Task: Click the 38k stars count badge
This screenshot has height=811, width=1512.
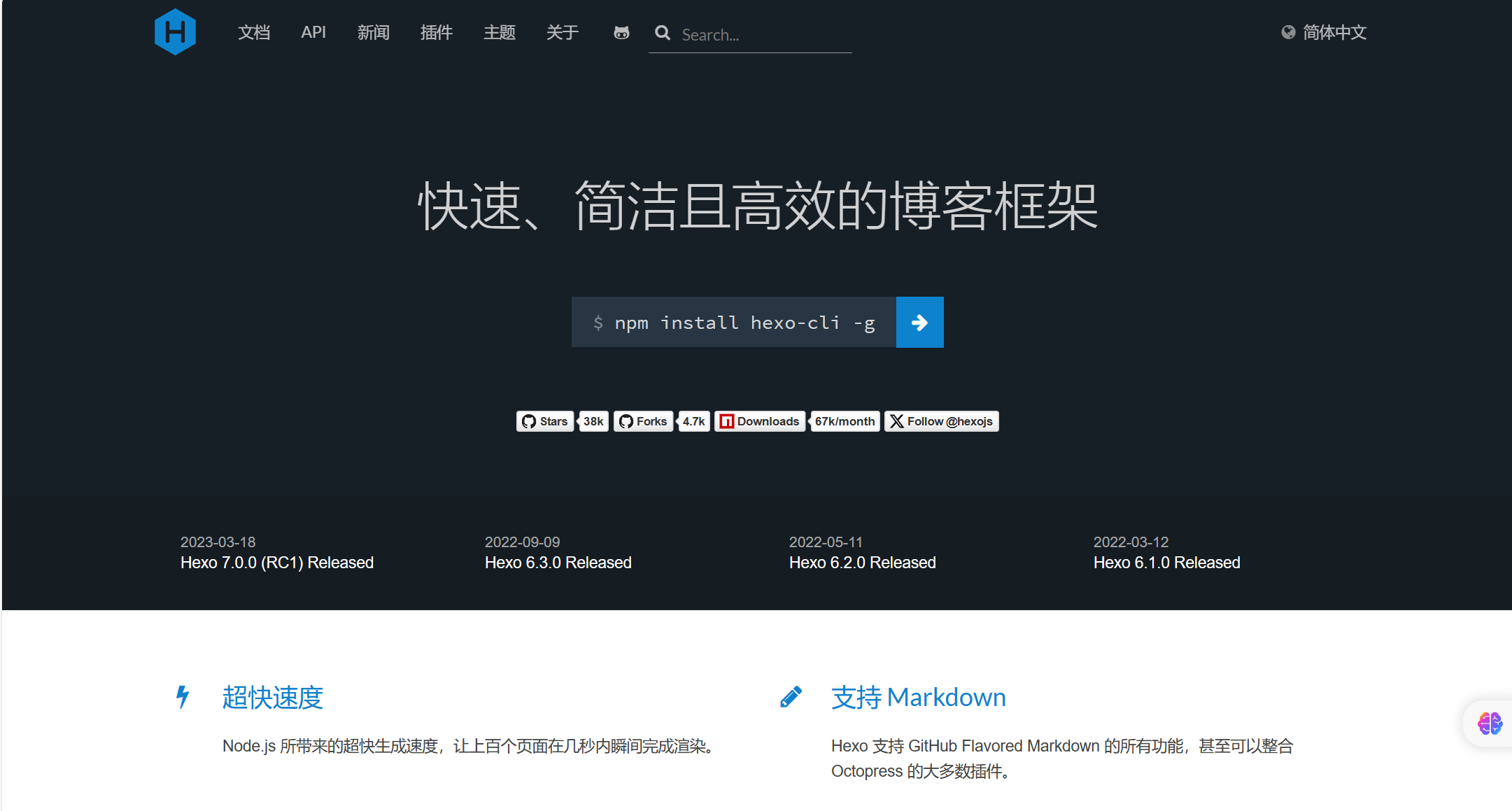Action: click(x=593, y=421)
